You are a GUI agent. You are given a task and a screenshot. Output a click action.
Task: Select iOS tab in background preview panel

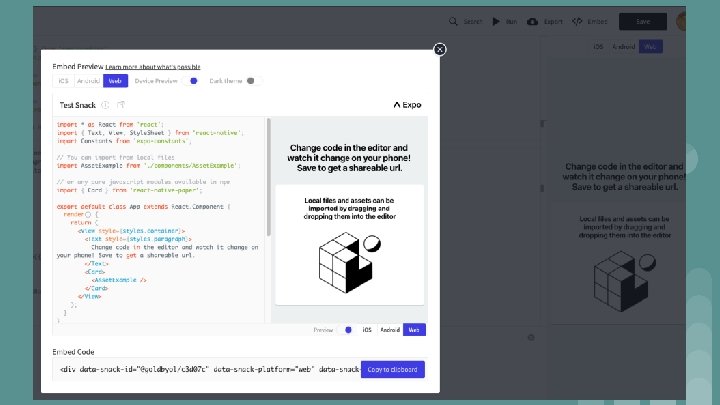(598, 47)
